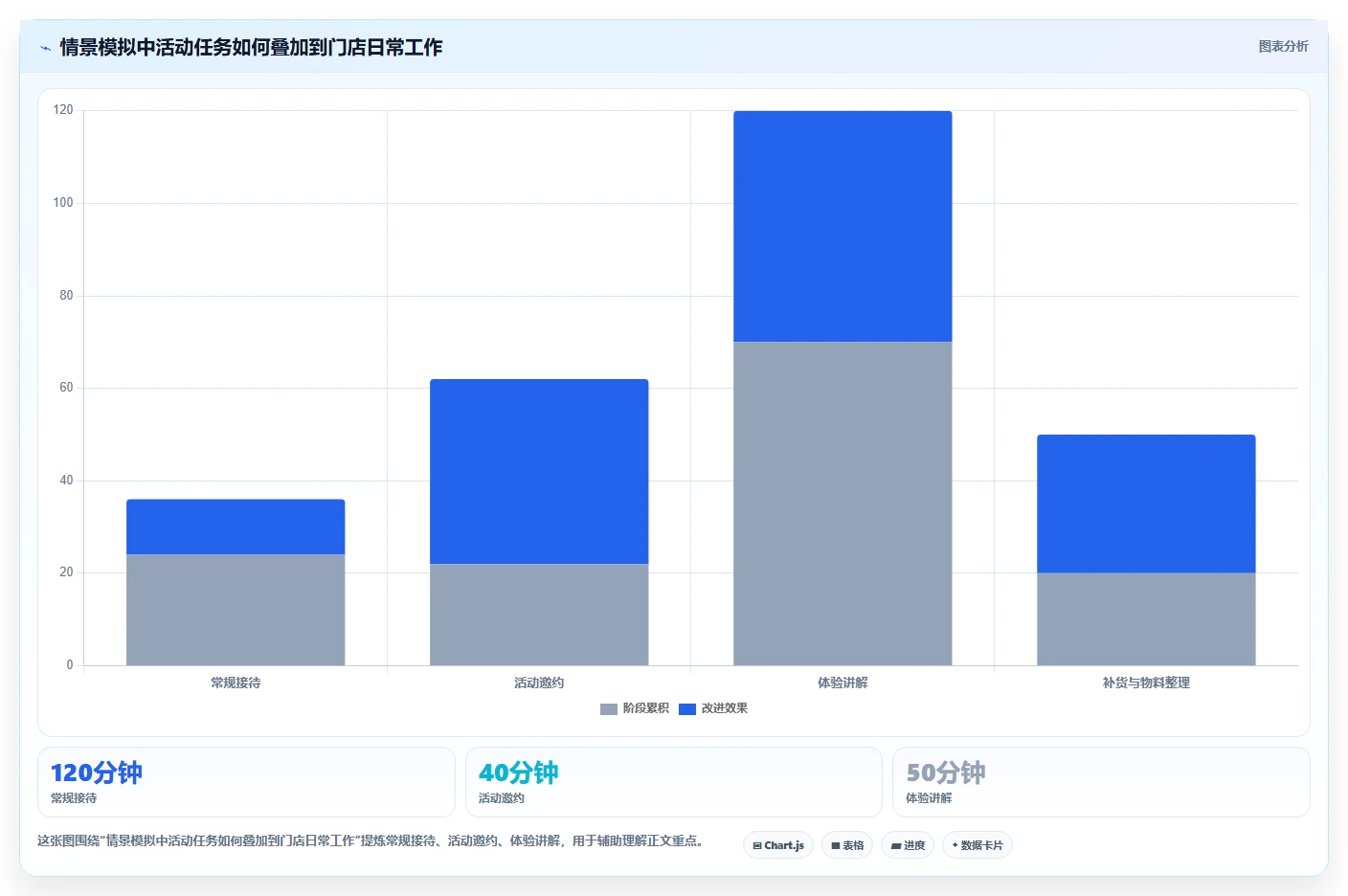The width and height of the screenshot is (1348, 896).
Task: Click the blue bar segment for 体验讲解
Action: [842, 226]
